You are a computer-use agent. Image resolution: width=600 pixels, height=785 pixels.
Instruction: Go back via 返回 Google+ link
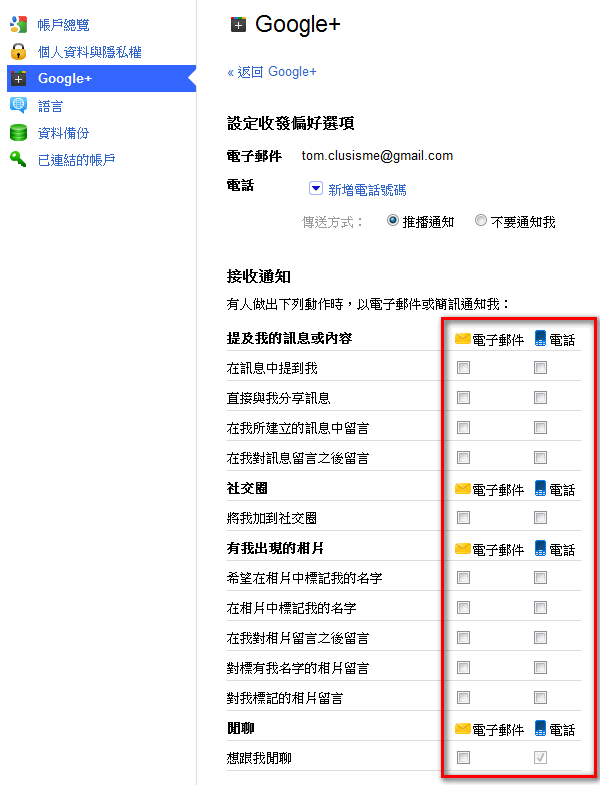(x=272, y=72)
